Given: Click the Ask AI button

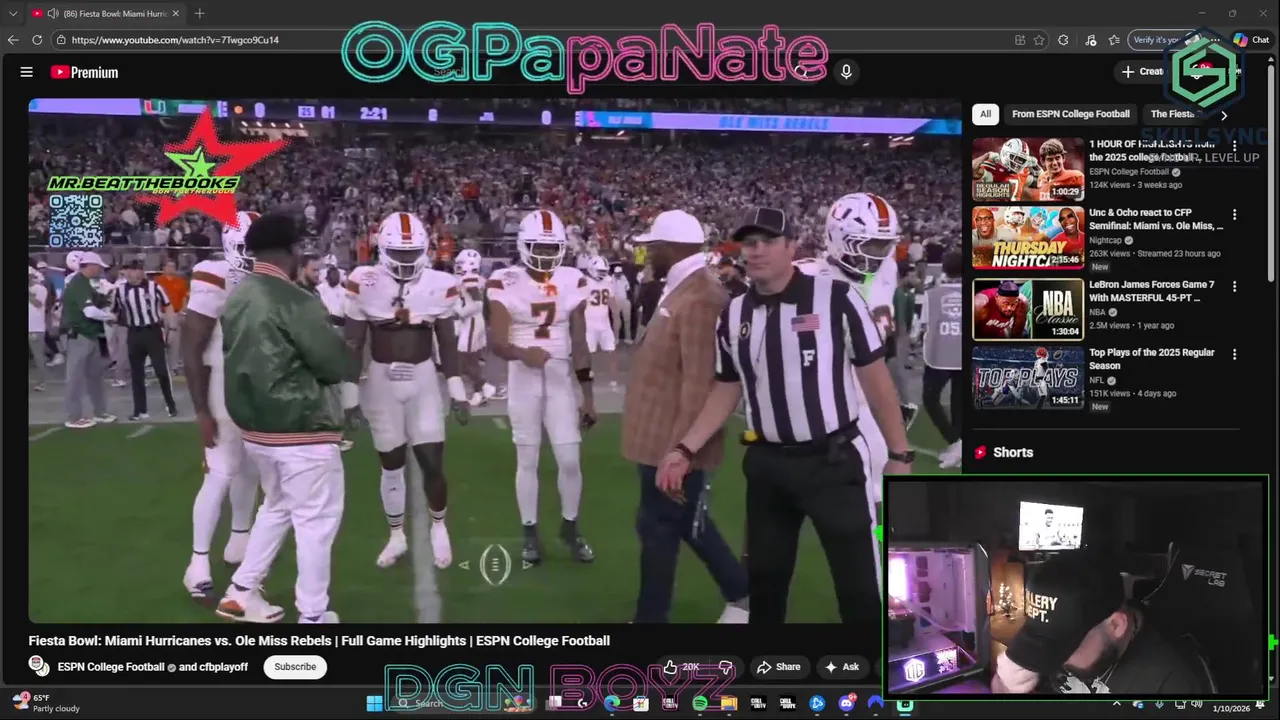Looking at the screenshot, I should (841, 667).
